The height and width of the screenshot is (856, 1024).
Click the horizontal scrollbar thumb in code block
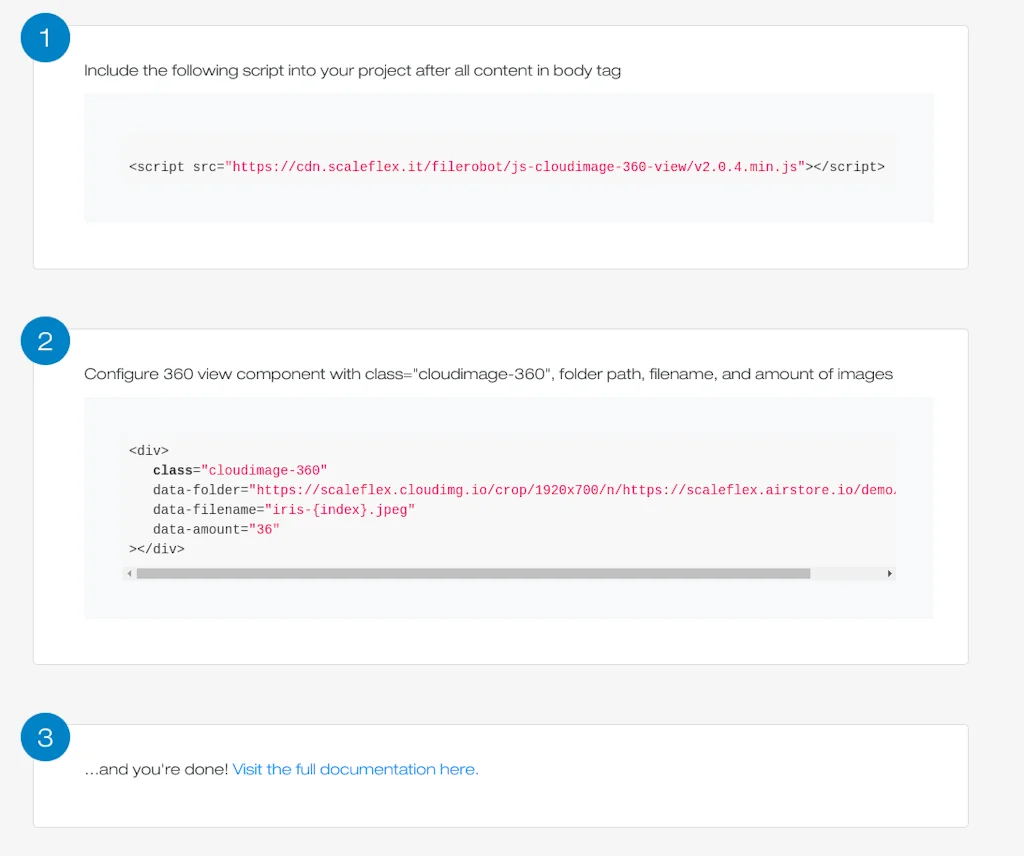(472, 574)
